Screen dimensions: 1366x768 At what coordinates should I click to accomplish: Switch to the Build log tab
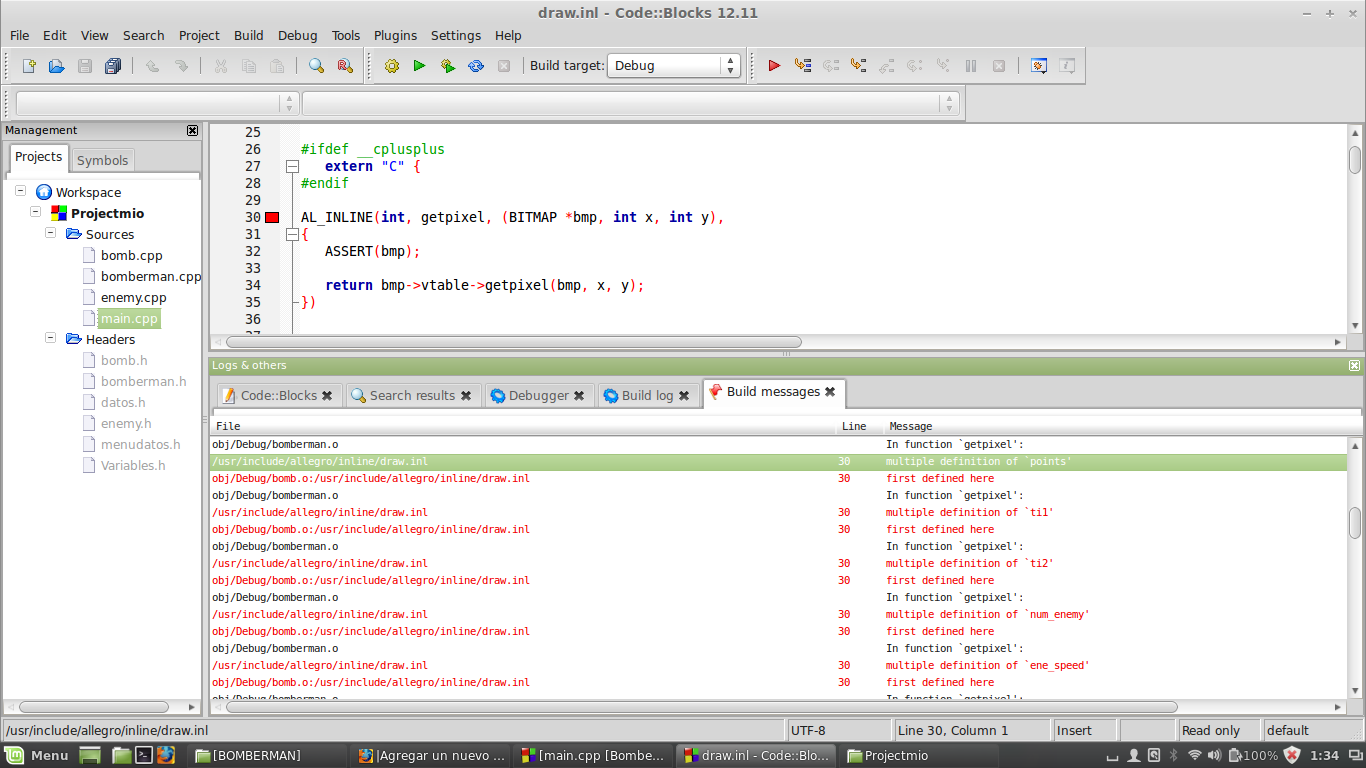point(647,395)
